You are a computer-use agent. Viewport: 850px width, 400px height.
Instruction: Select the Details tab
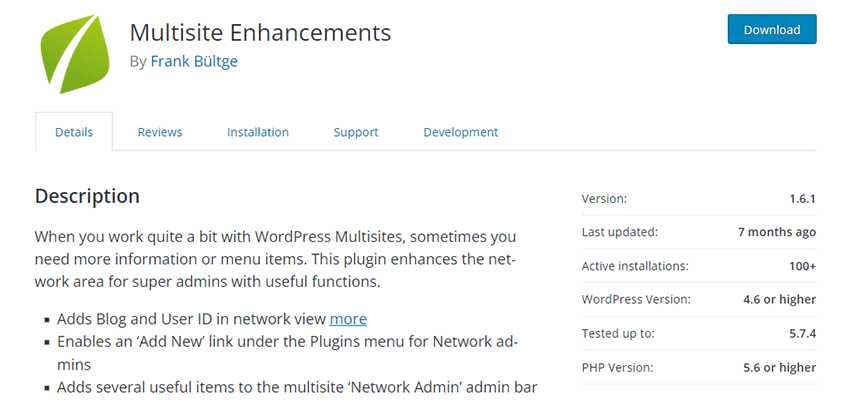click(x=74, y=132)
